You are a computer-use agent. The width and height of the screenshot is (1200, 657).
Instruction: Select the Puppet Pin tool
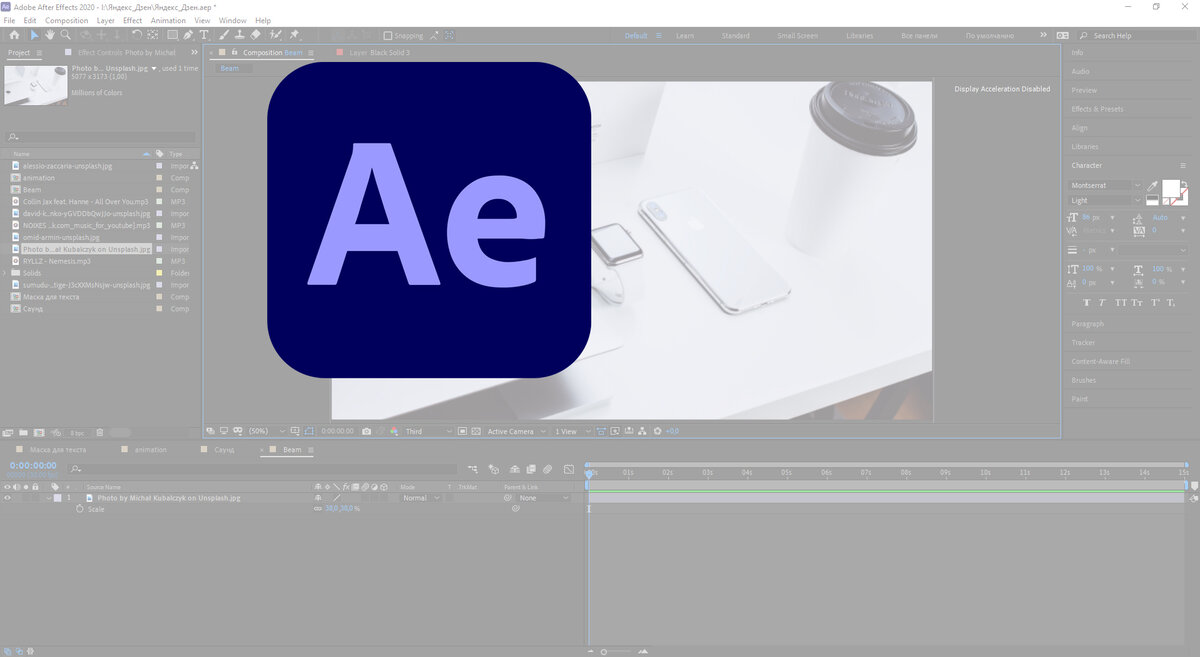(296, 35)
